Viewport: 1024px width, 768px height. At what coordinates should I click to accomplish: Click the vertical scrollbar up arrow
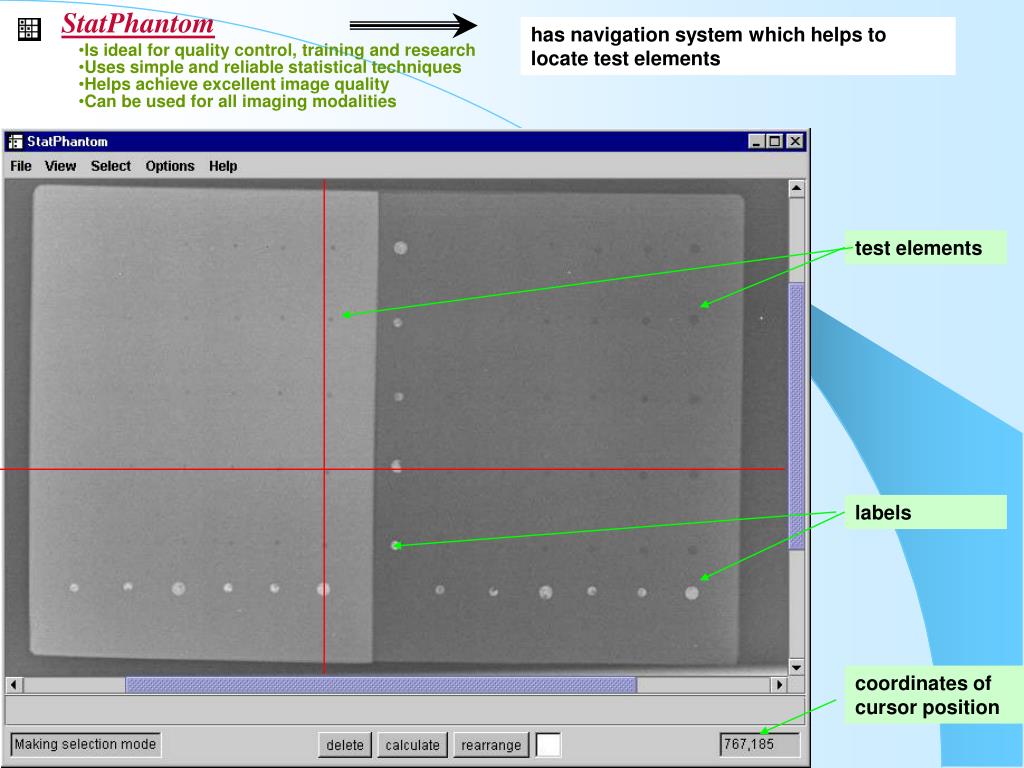(796, 189)
